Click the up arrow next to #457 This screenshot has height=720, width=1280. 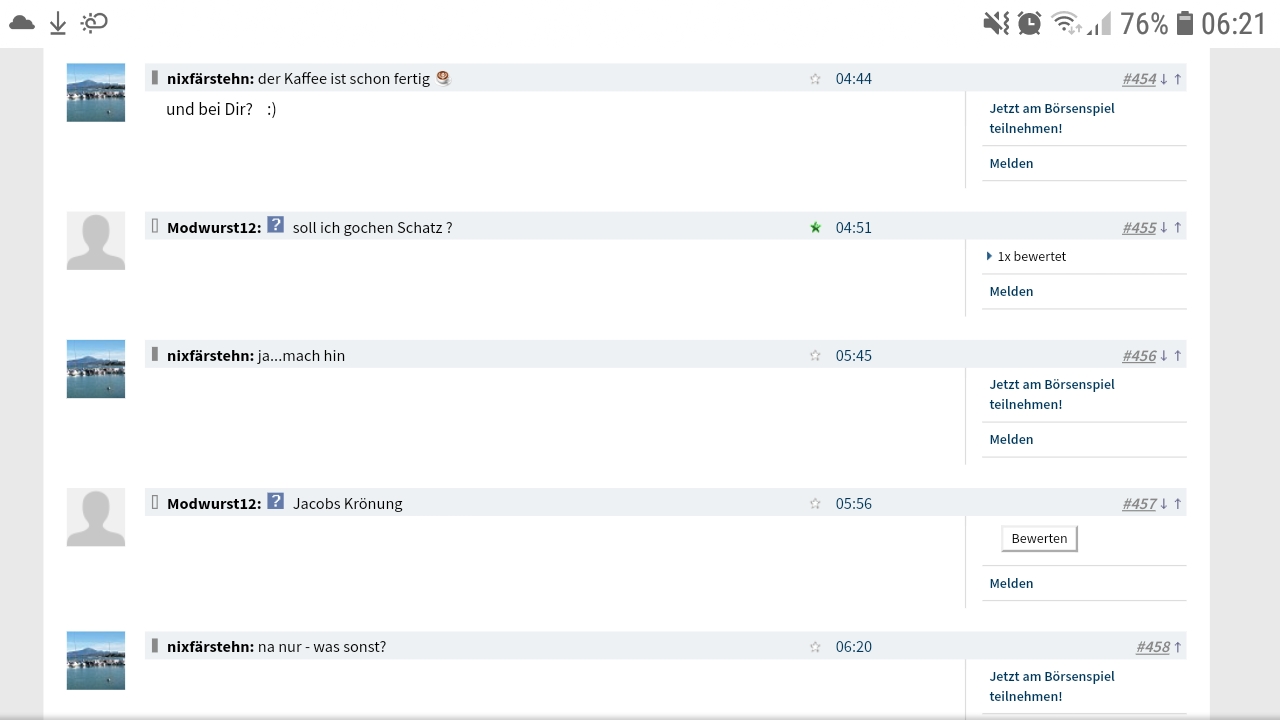[x=1176, y=504]
